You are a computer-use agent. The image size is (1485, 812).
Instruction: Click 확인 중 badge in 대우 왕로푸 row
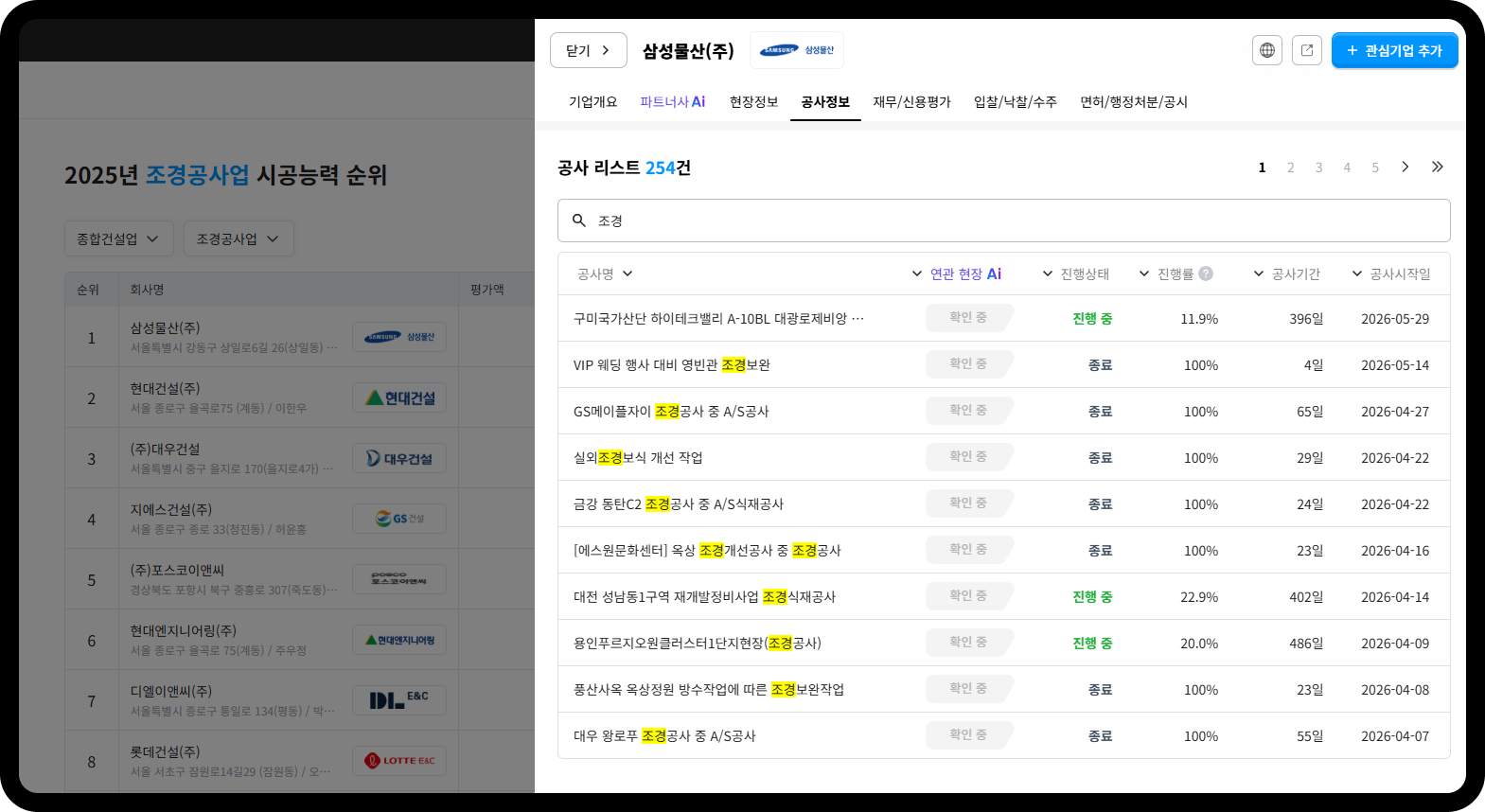click(969, 735)
